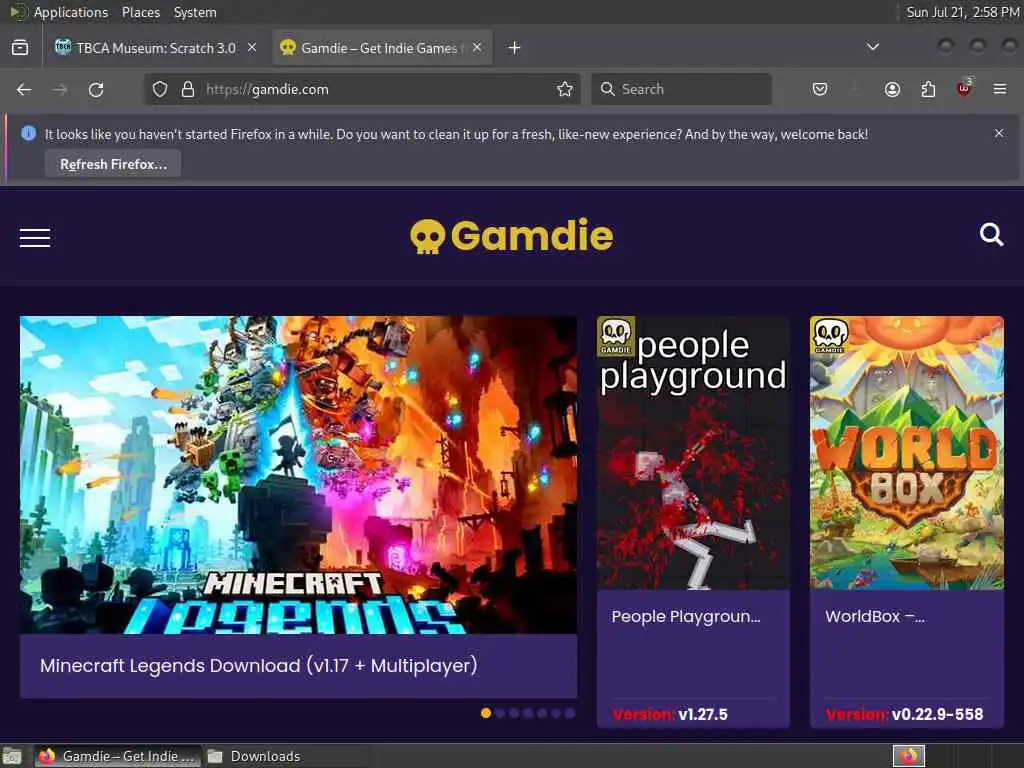The width and height of the screenshot is (1024, 768).
Task: Open the People Playground cover image
Action: click(x=694, y=453)
